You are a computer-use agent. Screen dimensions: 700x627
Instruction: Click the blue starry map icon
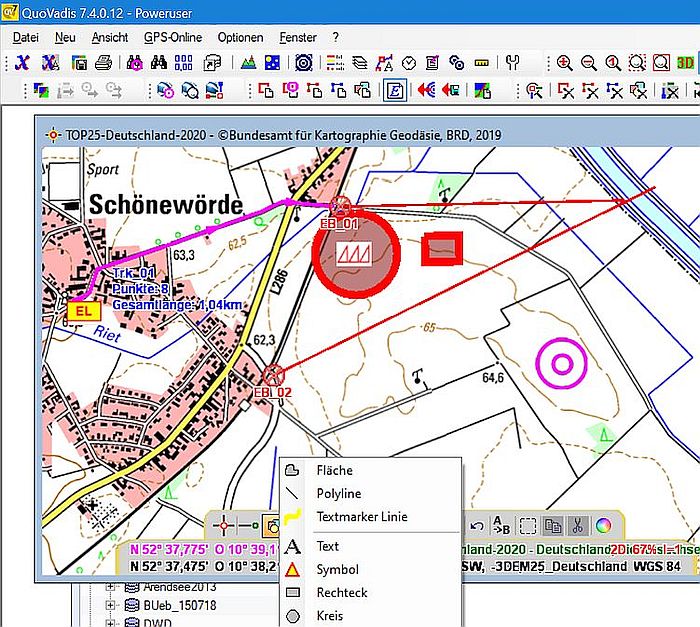click(273, 63)
